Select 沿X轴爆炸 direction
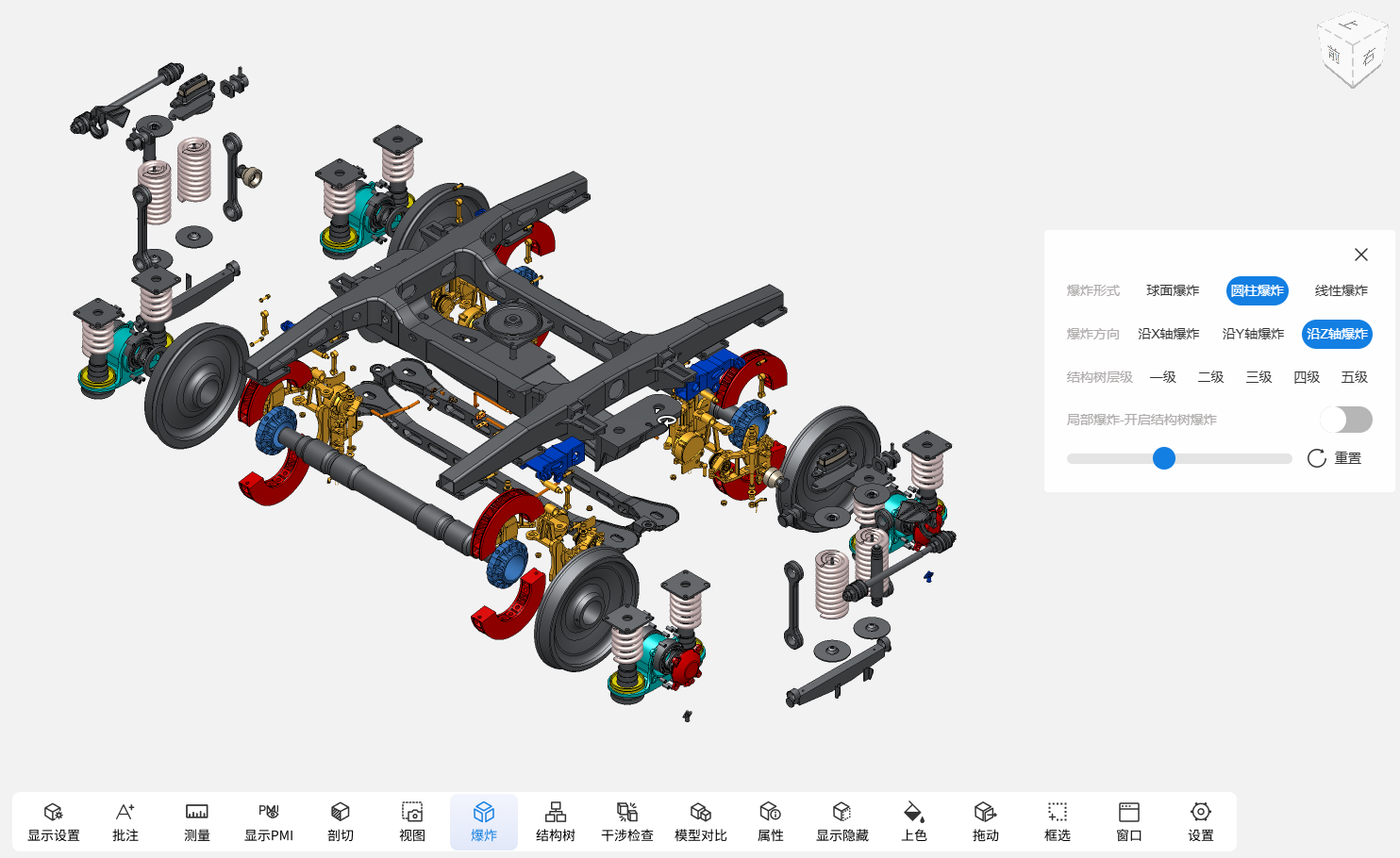Viewport: 1400px width, 858px height. click(1168, 334)
